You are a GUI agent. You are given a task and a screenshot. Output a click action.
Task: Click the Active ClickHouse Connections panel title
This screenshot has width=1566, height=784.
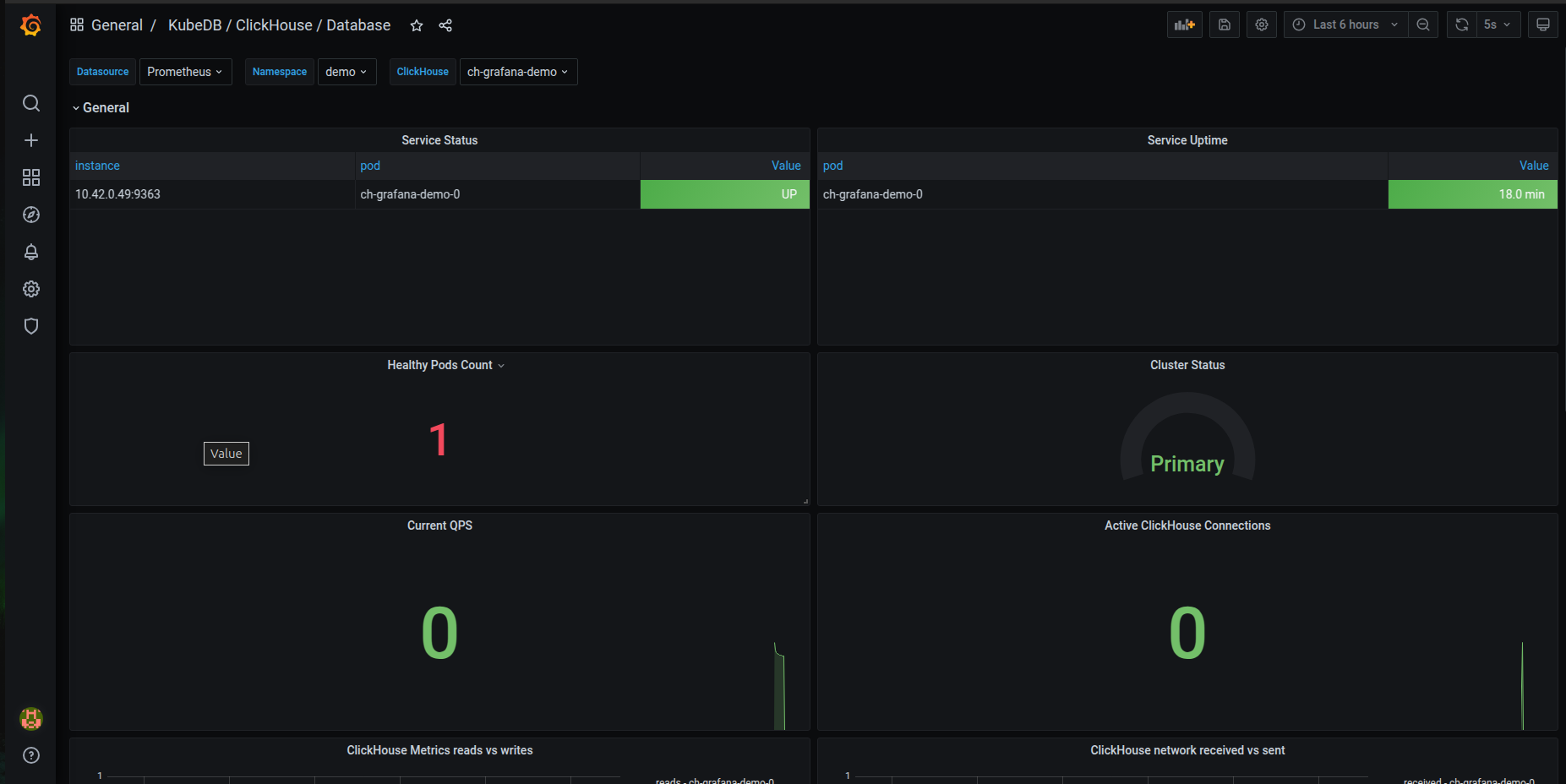[x=1187, y=525]
